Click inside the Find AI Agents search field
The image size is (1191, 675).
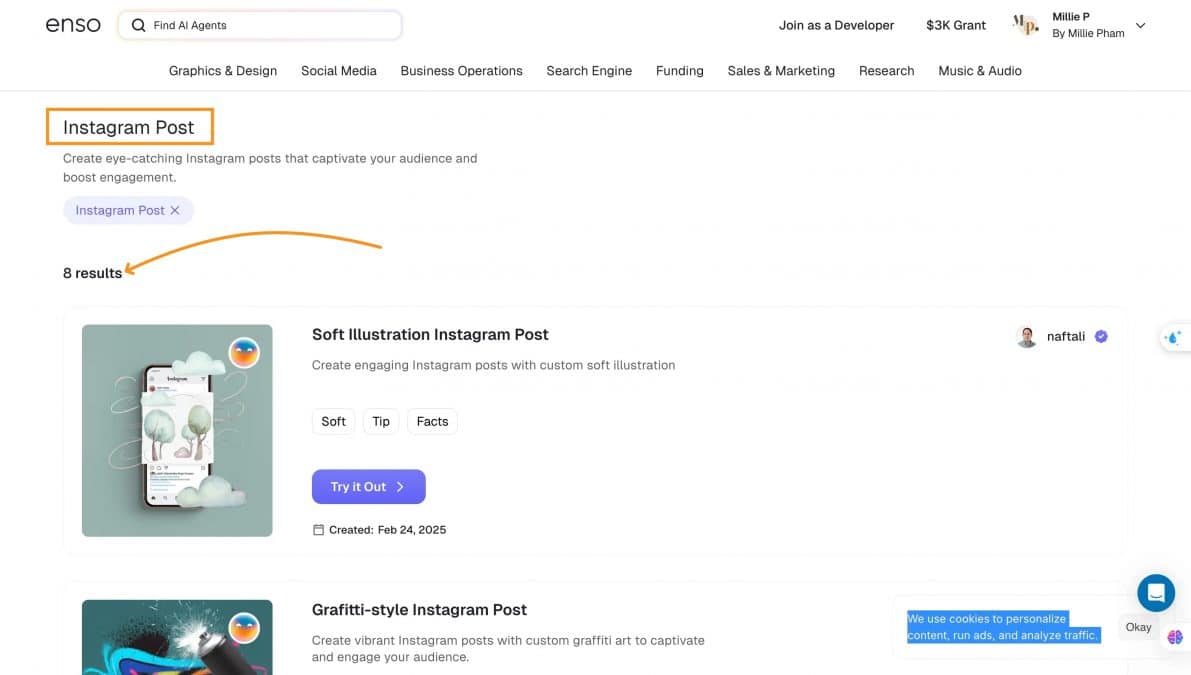pos(260,25)
